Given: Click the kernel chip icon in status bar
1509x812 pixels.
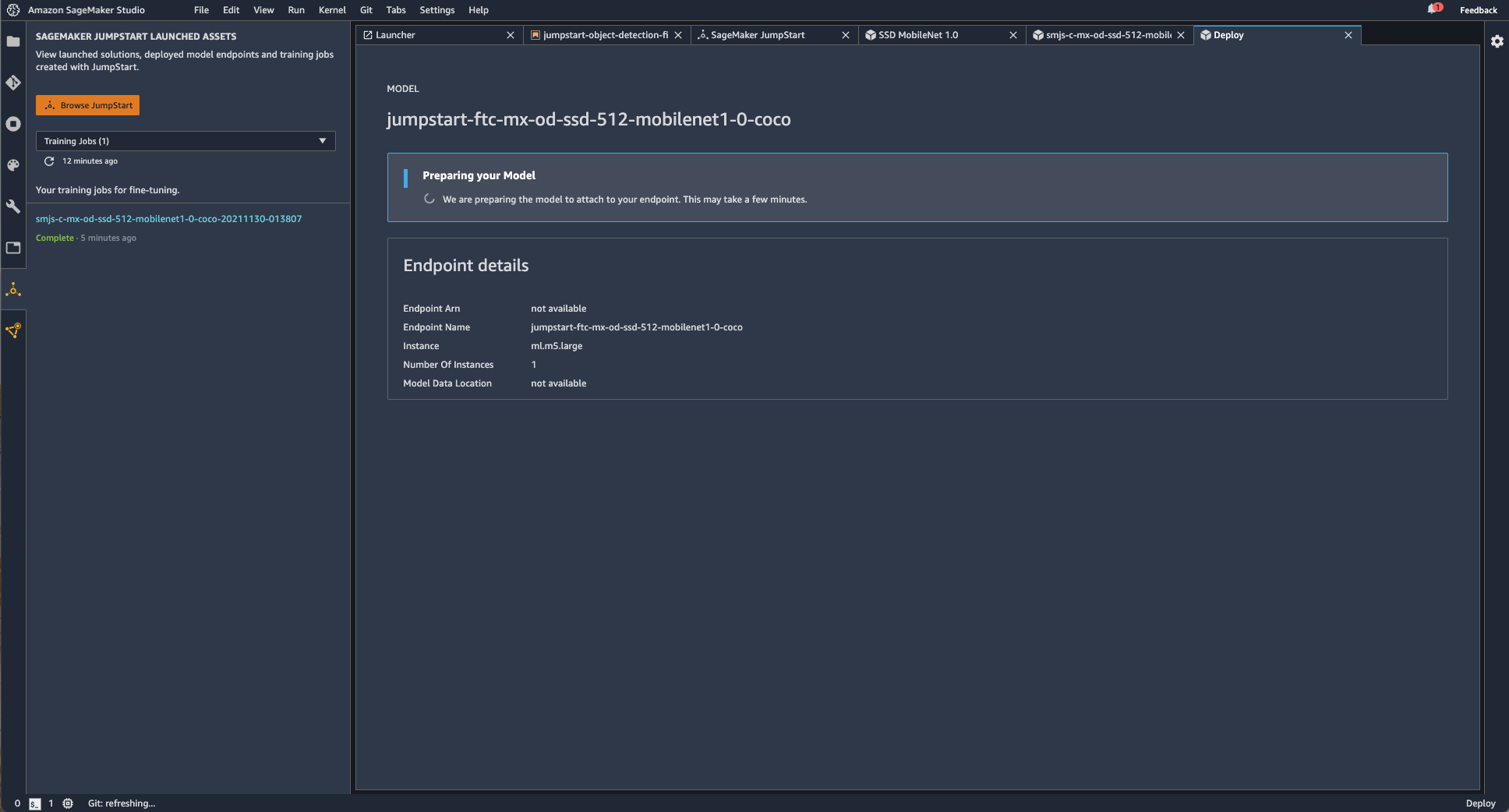Looking at the screenshot, I should 68,803.
